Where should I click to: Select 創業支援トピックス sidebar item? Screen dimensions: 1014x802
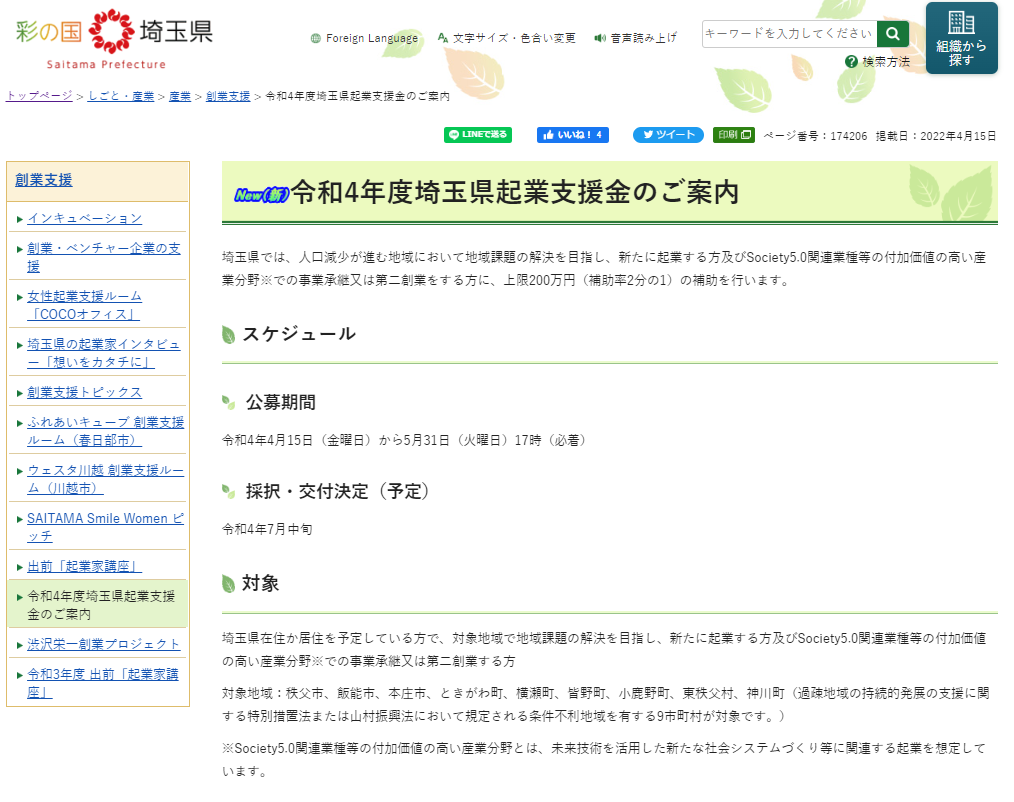[x=85, y=392]
